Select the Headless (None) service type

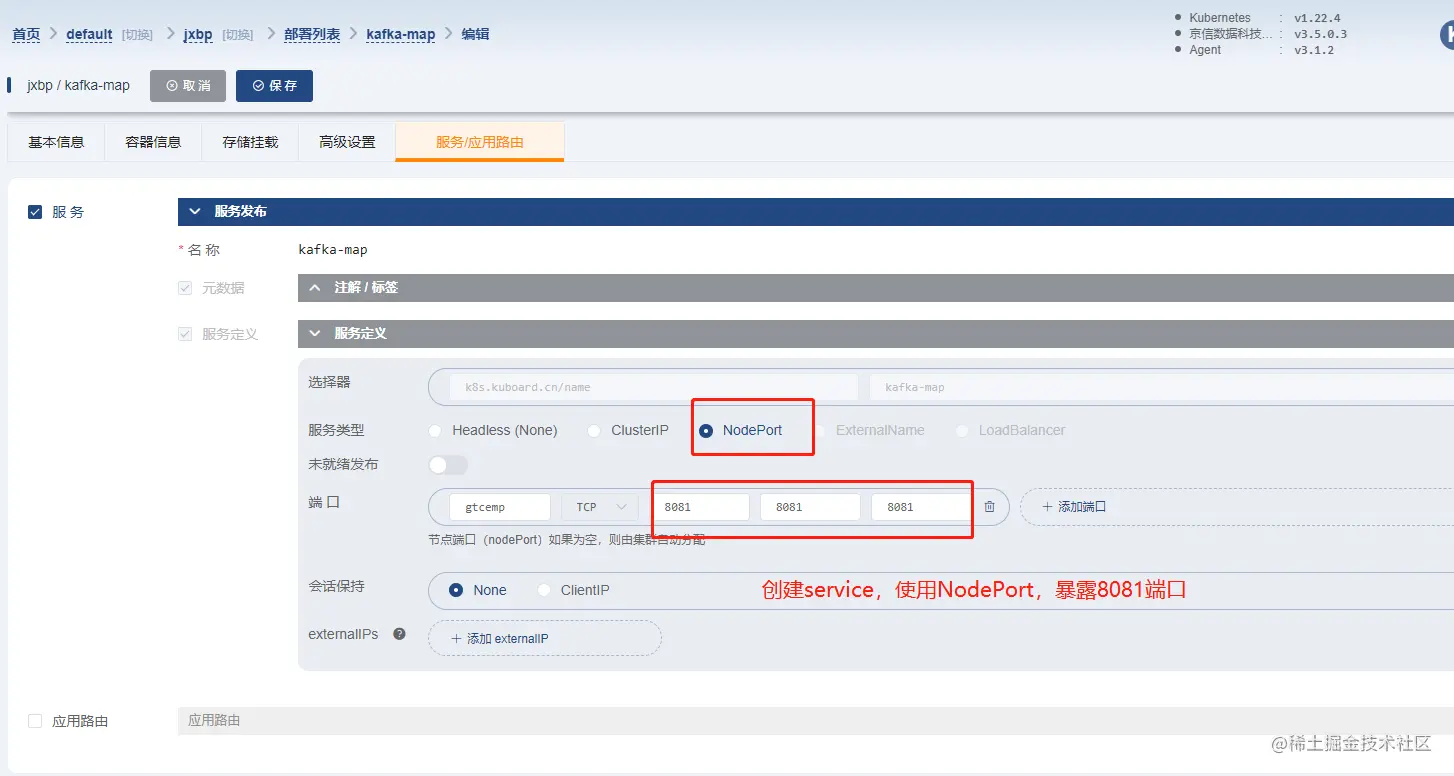[x=435, y=431]
